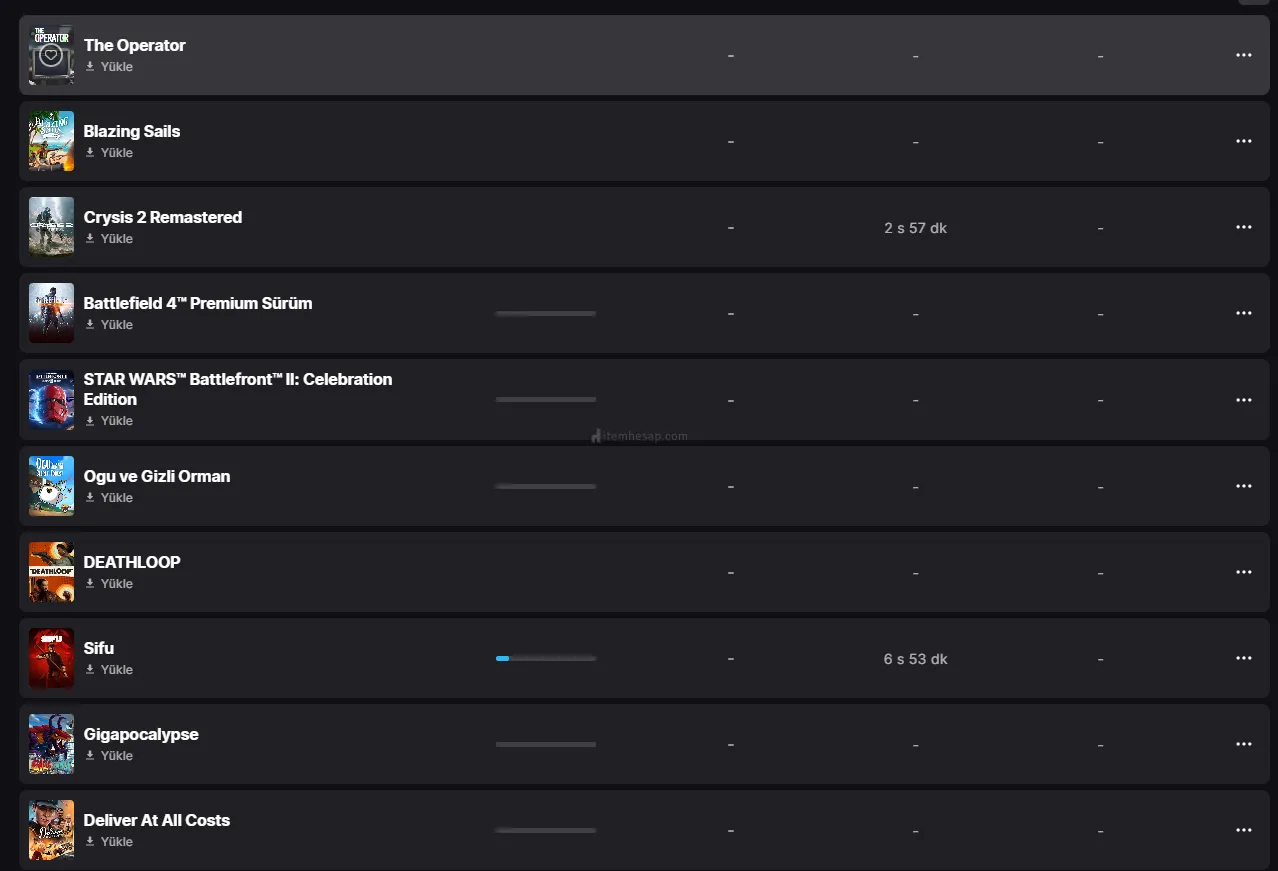Click the ellipsis icon for Gigapocalypse
The height and width of the screenshot is (871, 1278).
coord(1243,744)
